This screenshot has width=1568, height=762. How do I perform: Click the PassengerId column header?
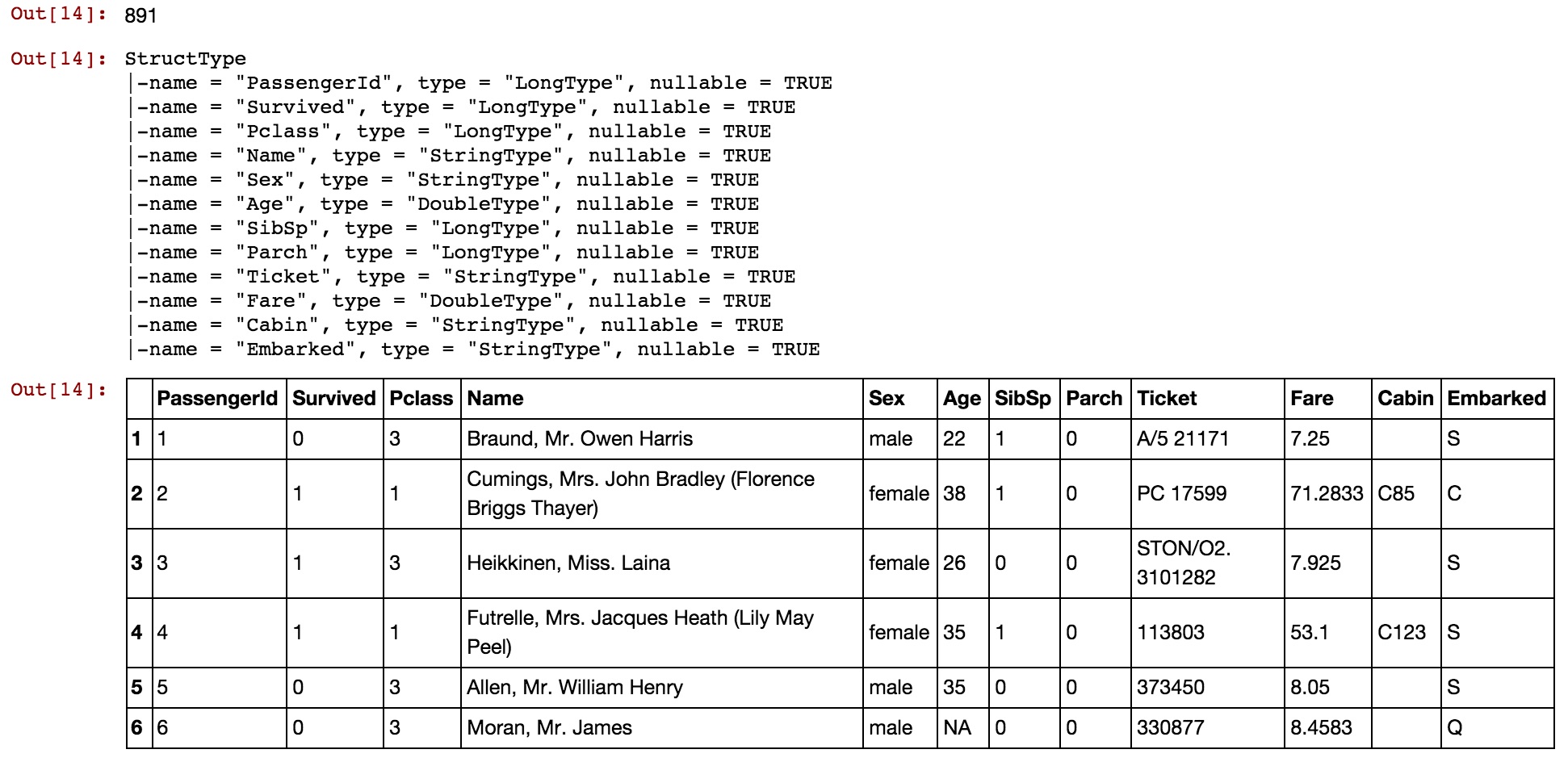[x=219, y=399]
